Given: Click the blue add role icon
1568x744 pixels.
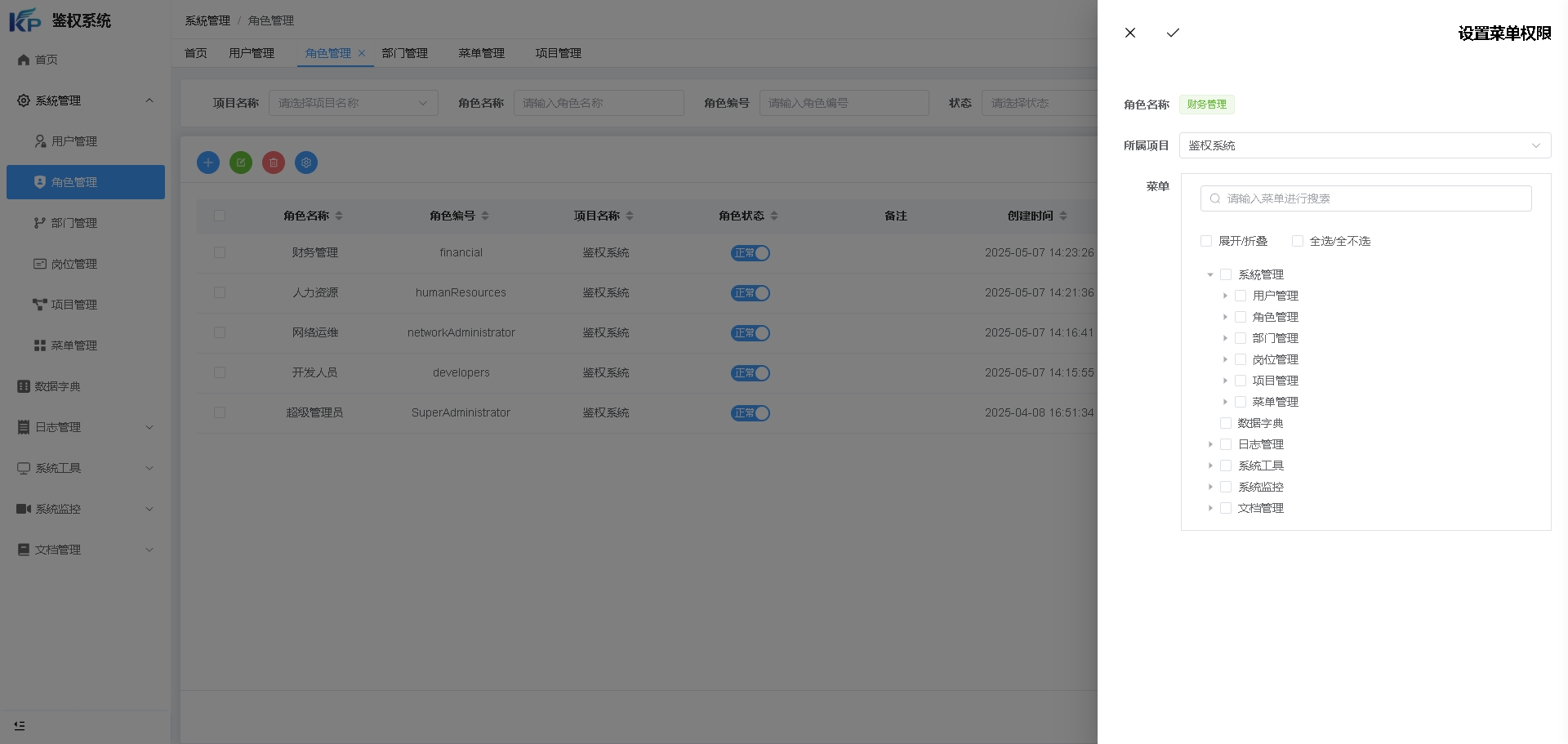Looking at the screenshot, I should pyautogui.click(x=208, y=163).
